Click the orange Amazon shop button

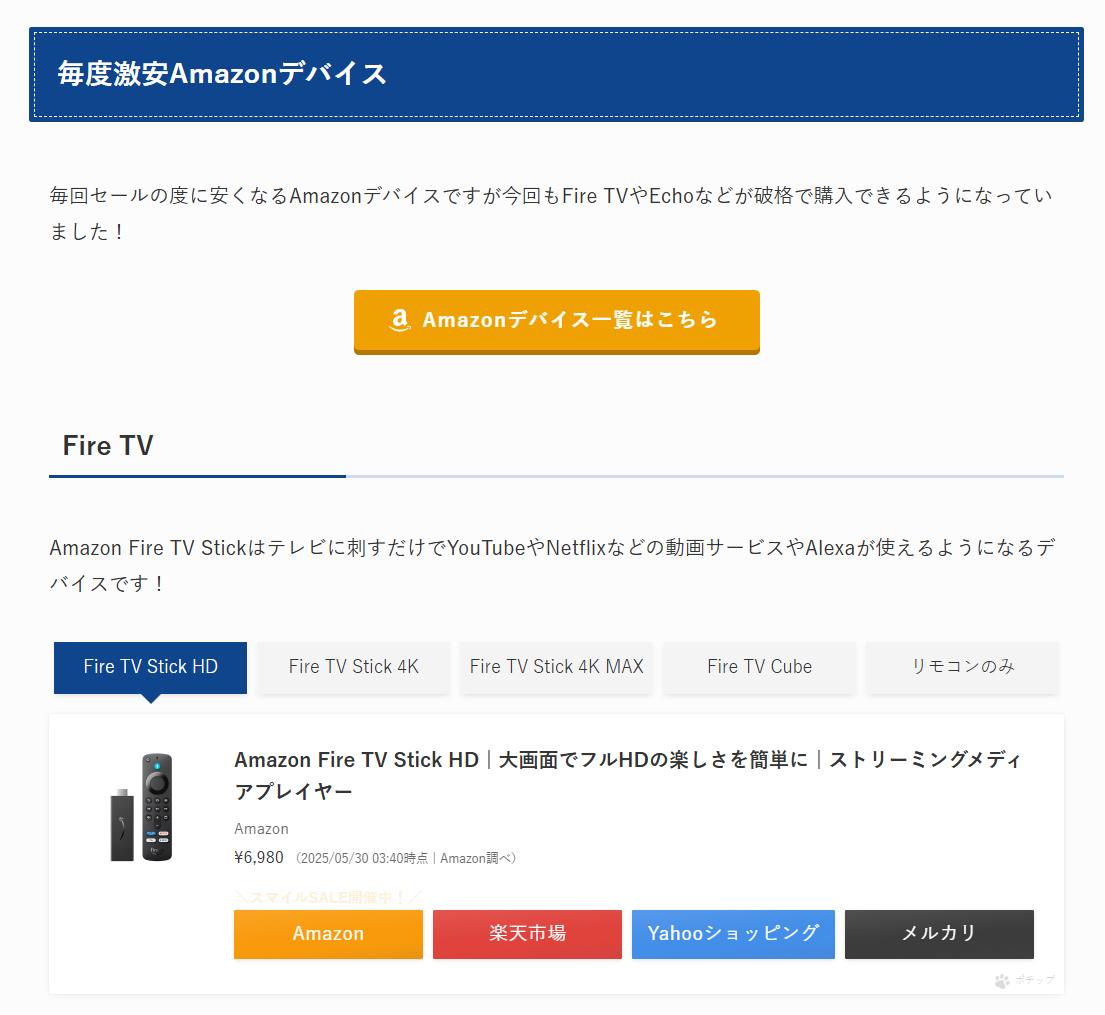(328, 934)
